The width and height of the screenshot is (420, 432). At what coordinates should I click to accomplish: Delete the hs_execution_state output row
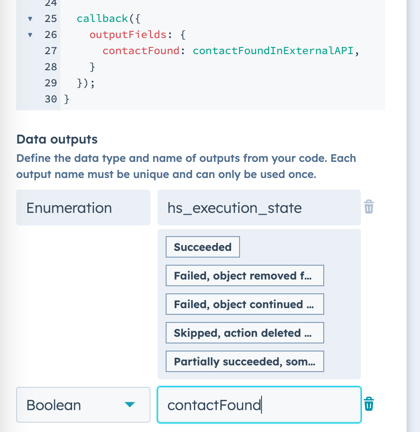[x=369, y=207]
